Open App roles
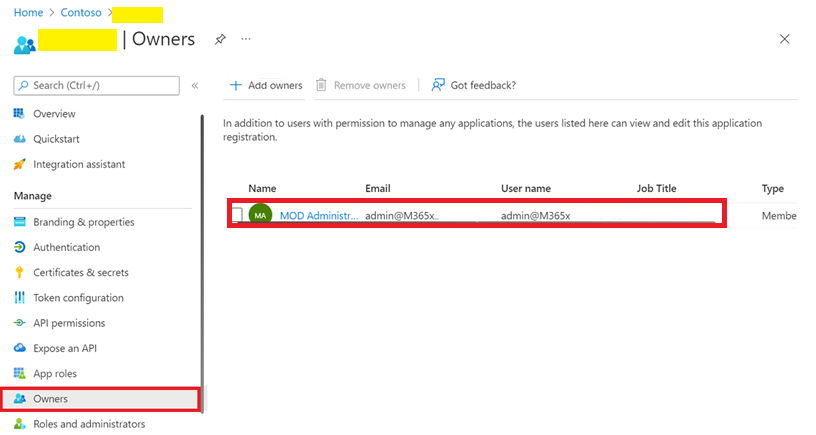Viewport: 816px width, 435px height. (55, 374)
